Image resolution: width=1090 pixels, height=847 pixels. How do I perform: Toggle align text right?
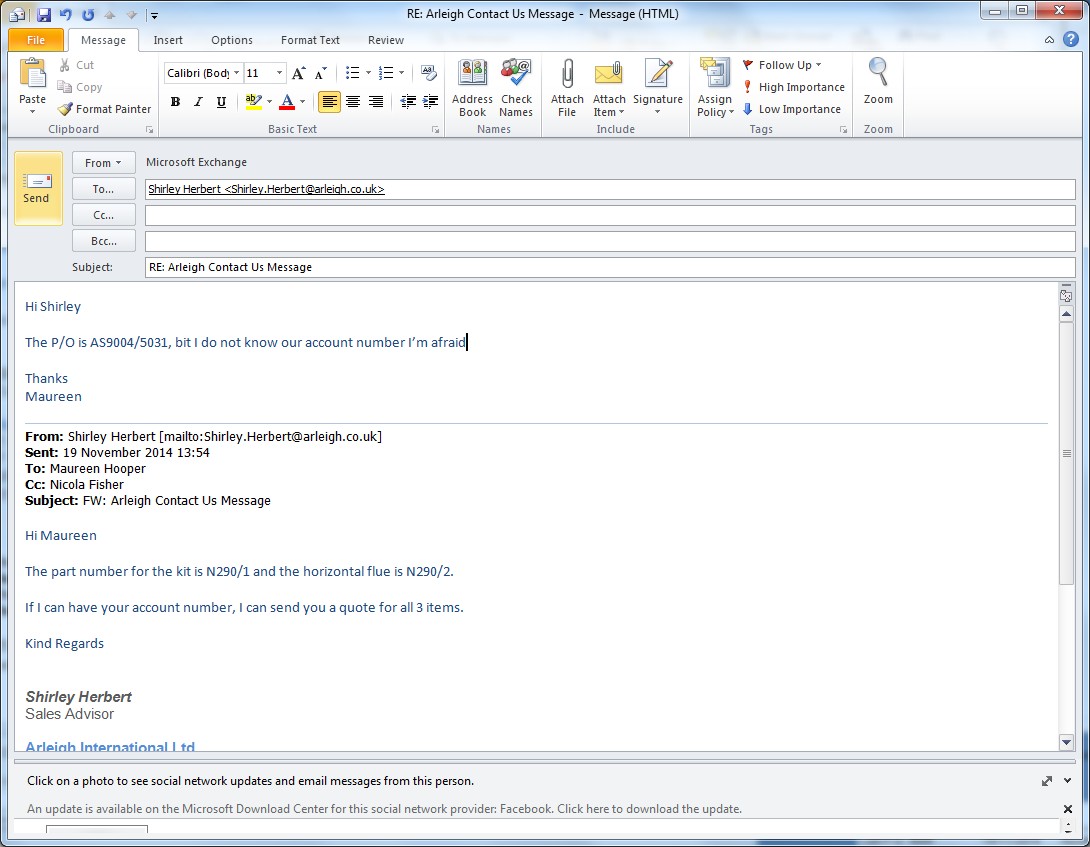click(x=376, y=102)
